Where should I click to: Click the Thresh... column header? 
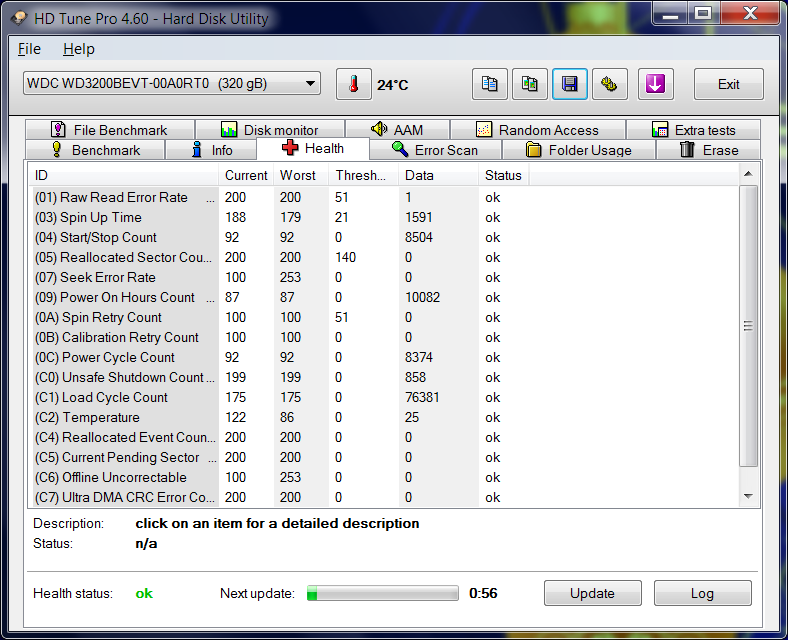tap(364, 175)
